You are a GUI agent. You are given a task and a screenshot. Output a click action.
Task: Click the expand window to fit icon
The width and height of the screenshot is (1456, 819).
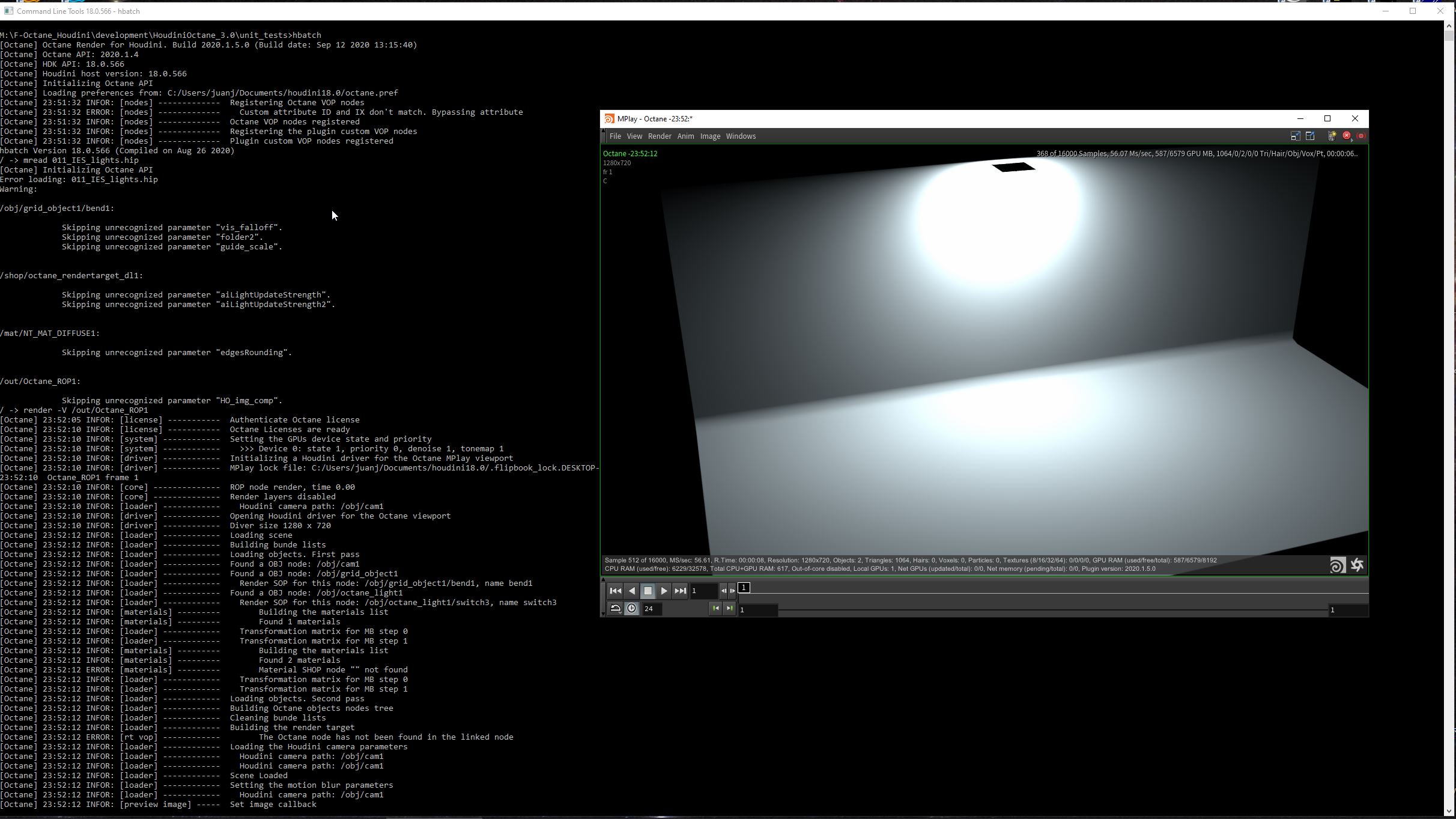tap(1310, 136)
